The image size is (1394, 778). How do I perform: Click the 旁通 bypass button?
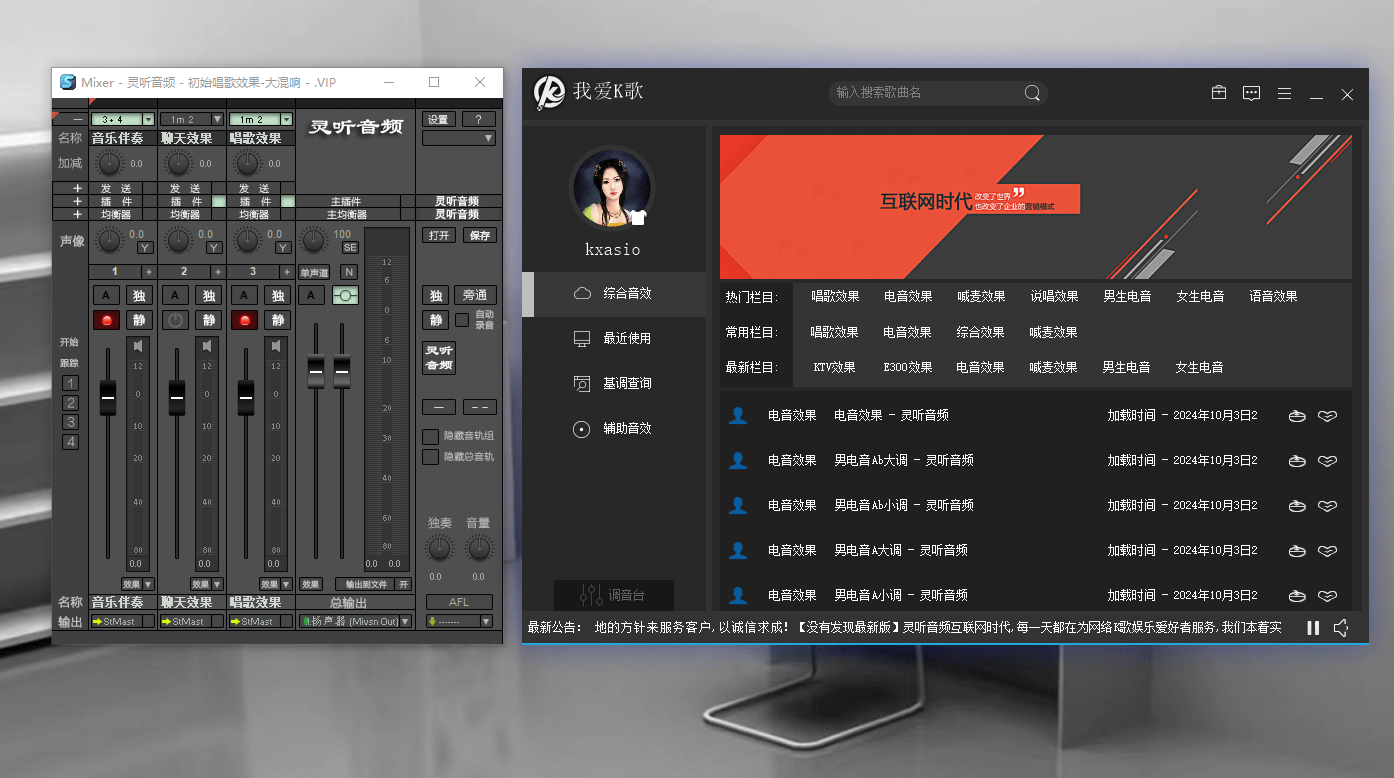click(x=475, y=295)
